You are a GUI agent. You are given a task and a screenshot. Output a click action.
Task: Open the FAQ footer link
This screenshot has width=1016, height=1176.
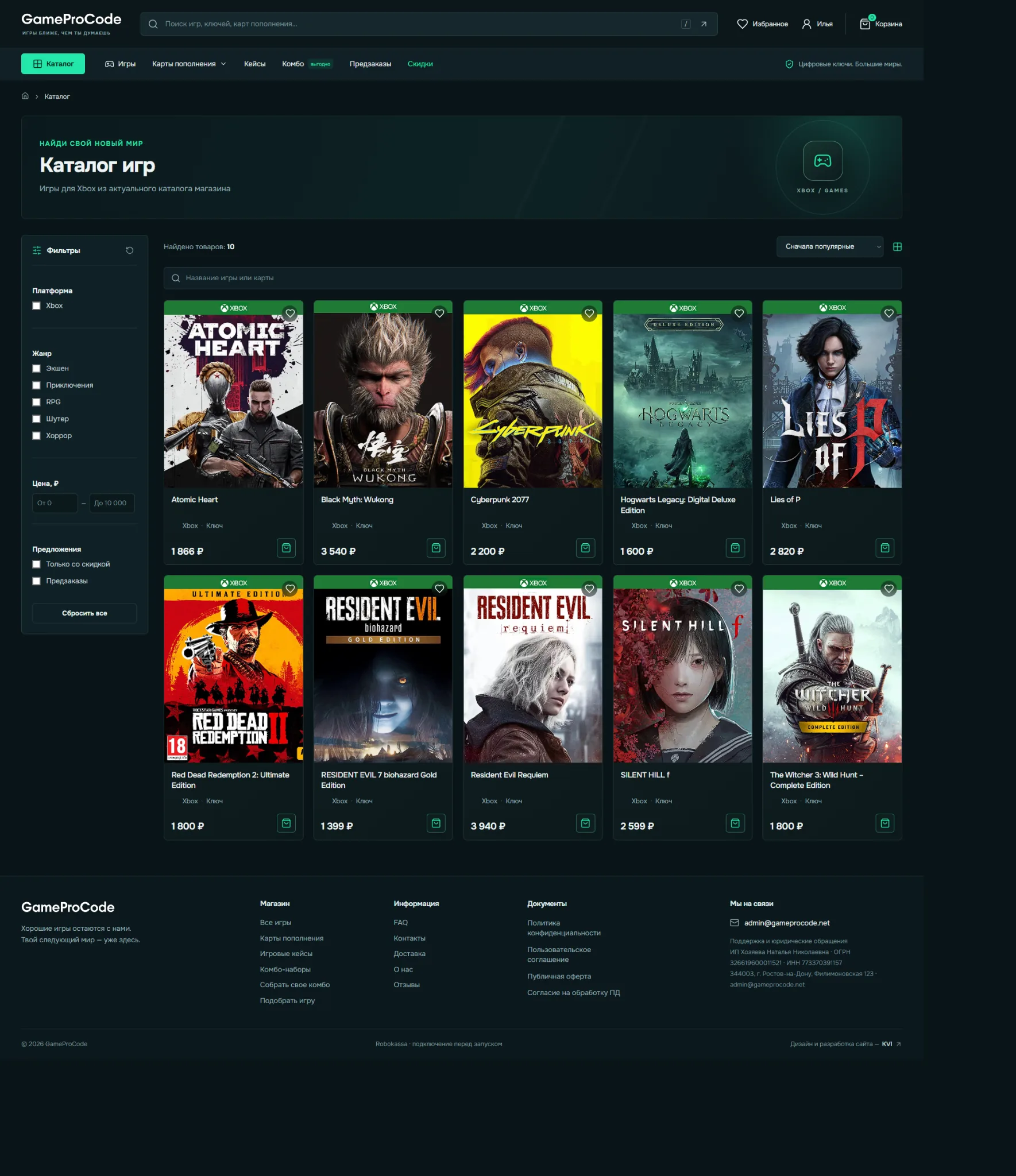401,923
